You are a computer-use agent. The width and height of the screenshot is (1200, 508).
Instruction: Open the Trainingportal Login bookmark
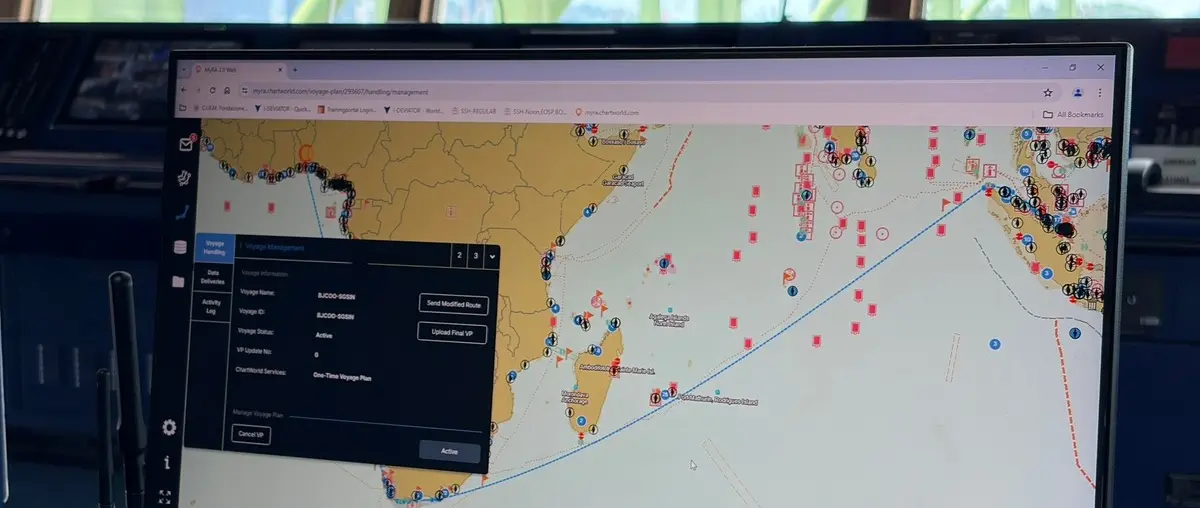tap(345, 111)
